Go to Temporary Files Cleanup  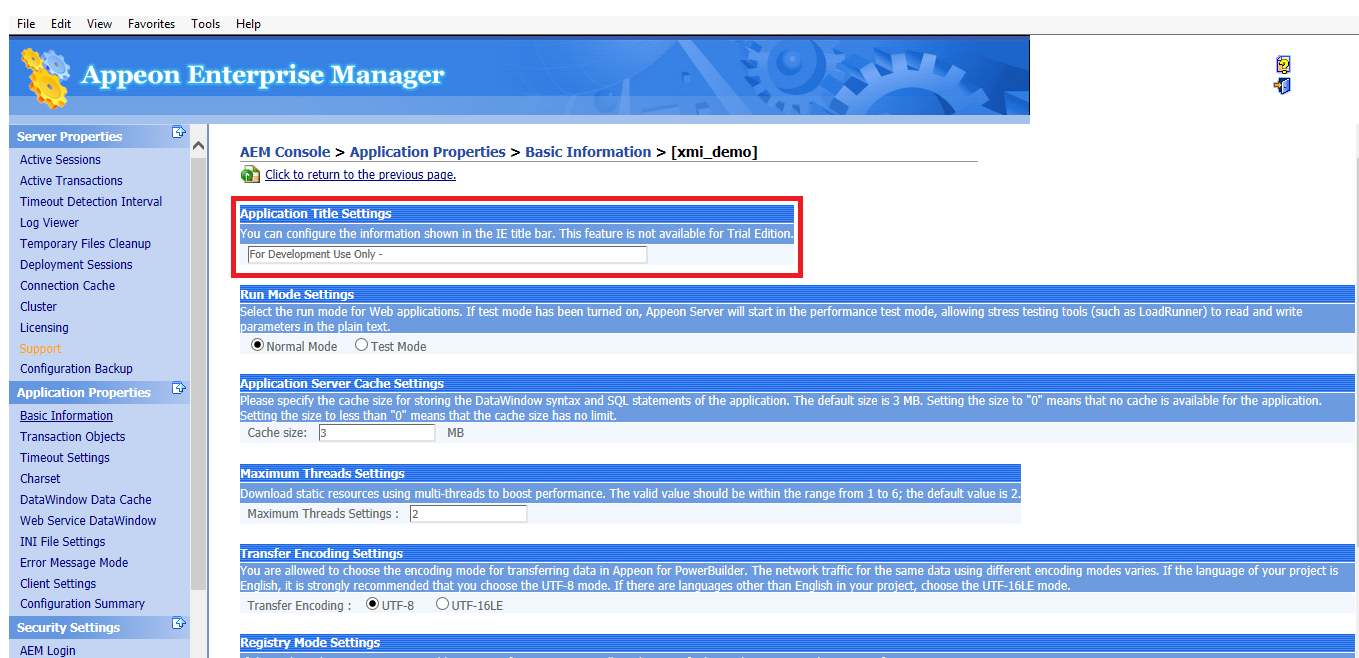click(x=85, y=244)
